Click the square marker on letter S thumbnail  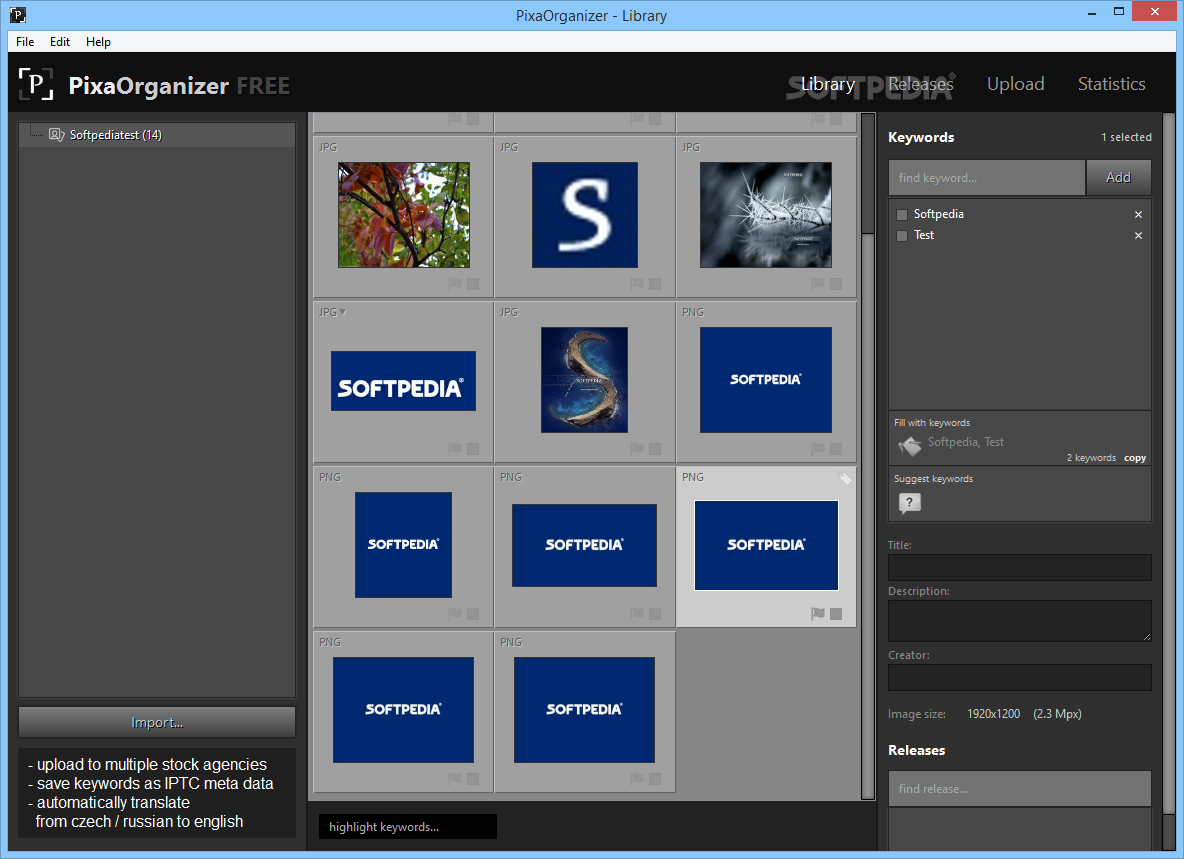click(655, 284)
